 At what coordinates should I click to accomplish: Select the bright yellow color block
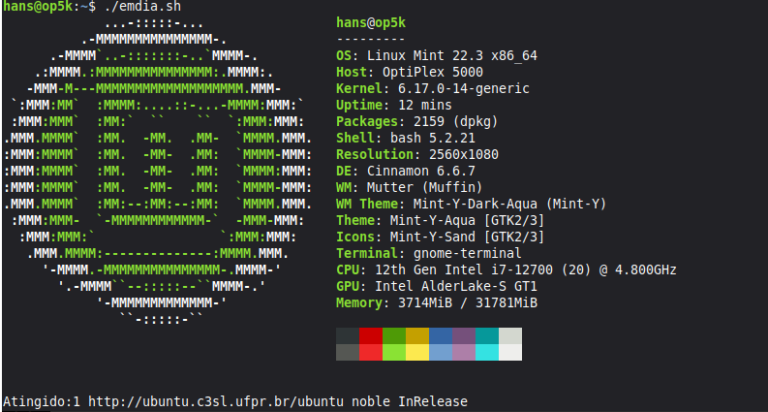pyautogui.click(x=417, y=352)
